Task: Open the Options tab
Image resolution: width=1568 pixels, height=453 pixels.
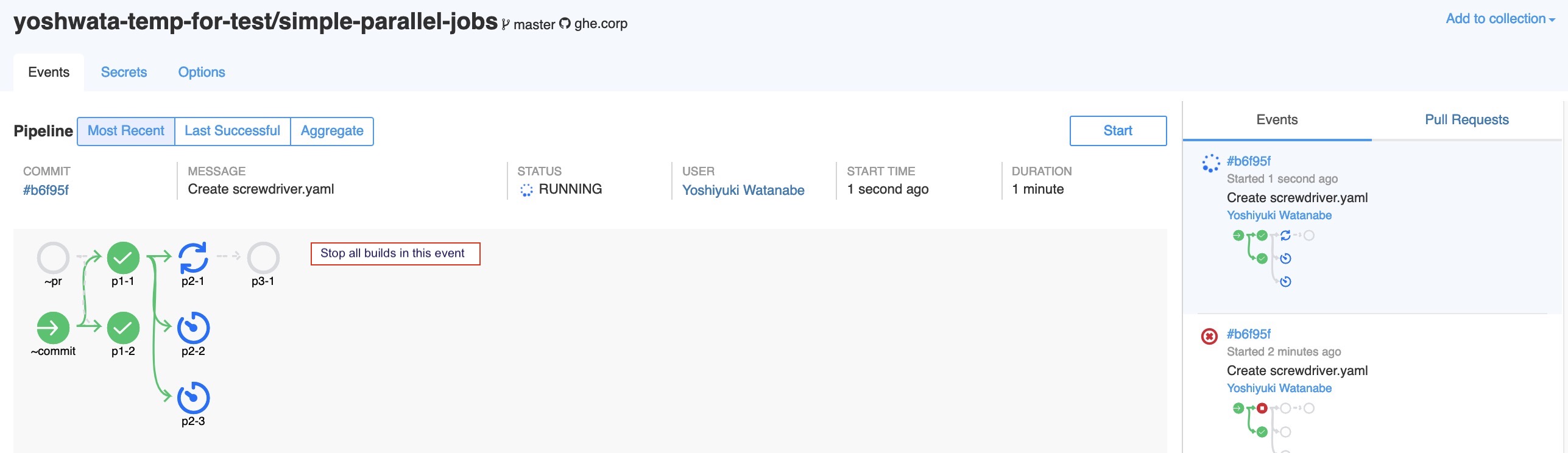Action: [x=202, y=72]
